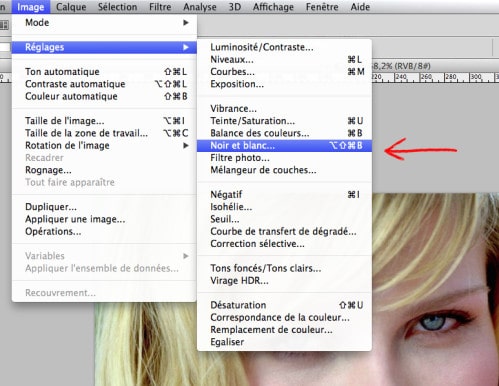Open Vibrance adjustment
Image resolution: width=499 pixels, height=386 pixels.
284,109
